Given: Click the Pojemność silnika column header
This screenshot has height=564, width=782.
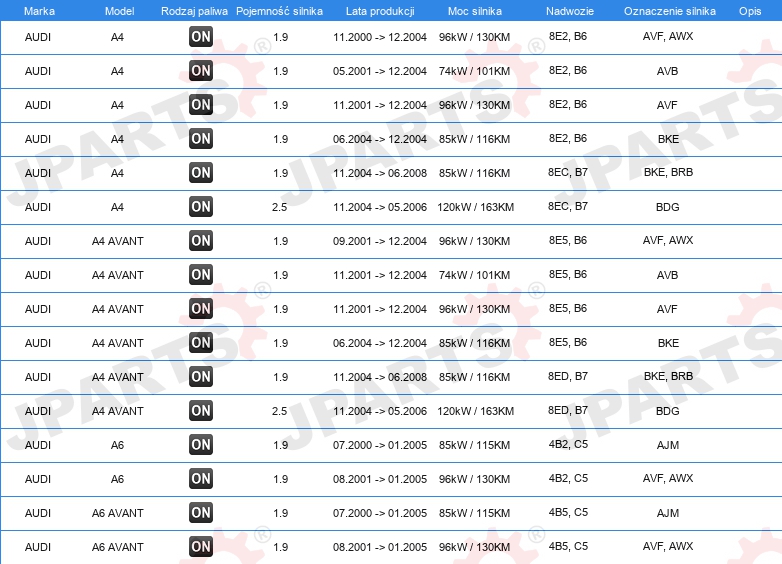Looking at the screenshot, I should pyautogui.click(x=279, y=11).
